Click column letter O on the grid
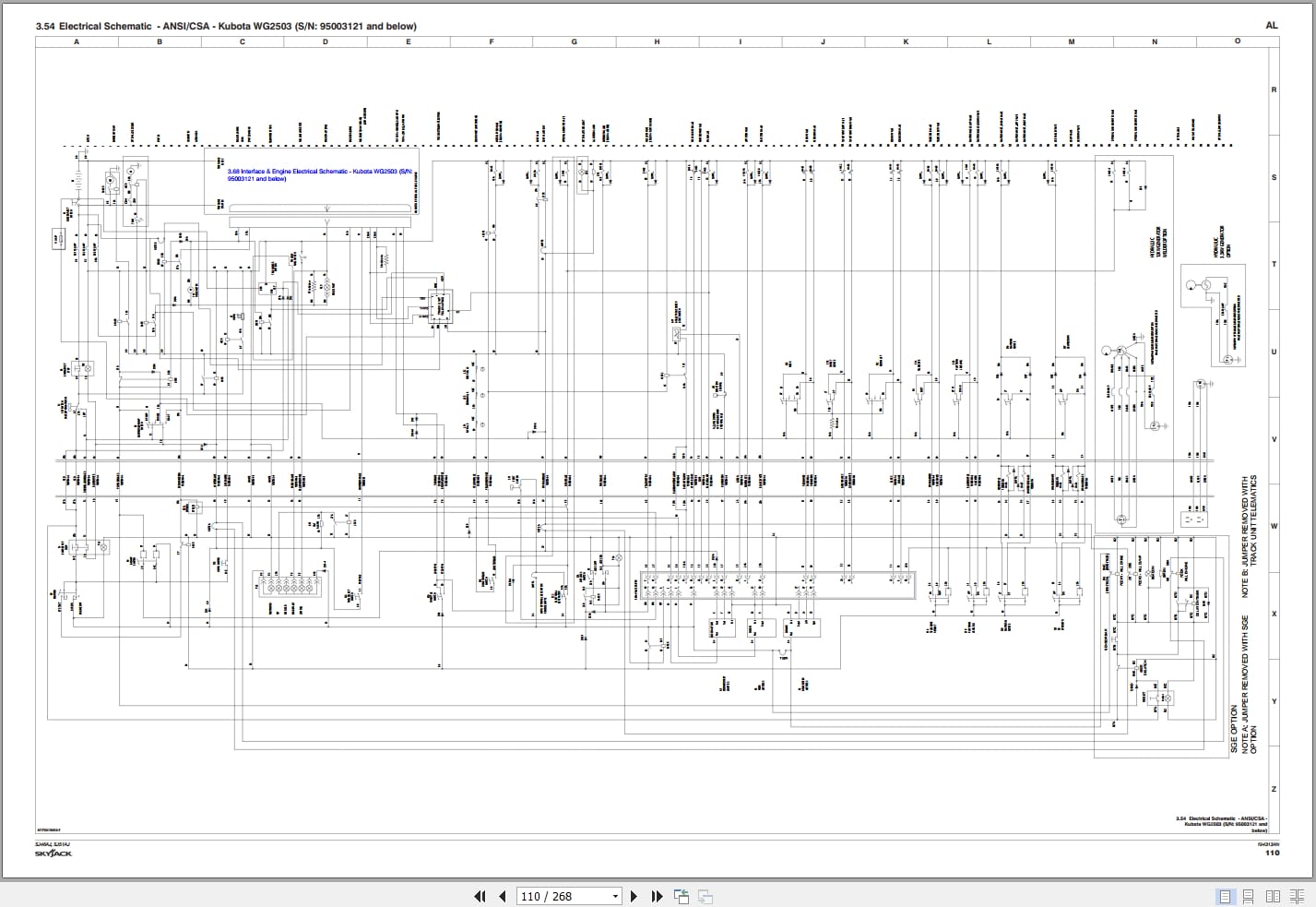 (x=1238, y=42)
